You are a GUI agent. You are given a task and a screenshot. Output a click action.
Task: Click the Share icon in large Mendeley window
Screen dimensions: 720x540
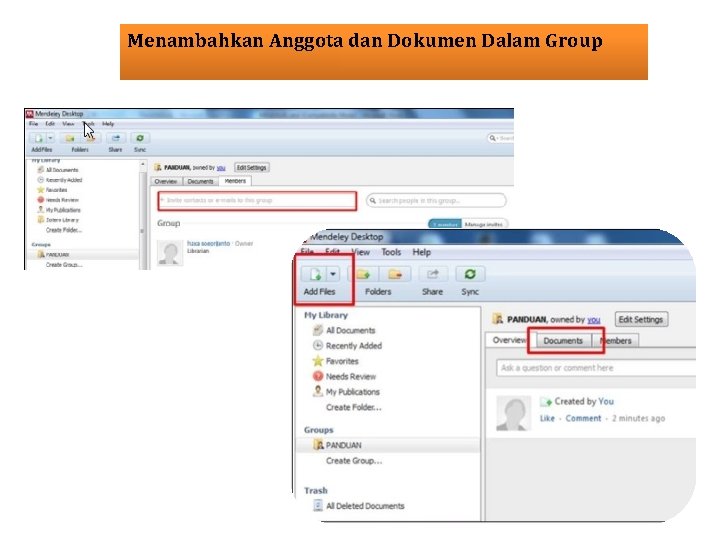(433, 275)
